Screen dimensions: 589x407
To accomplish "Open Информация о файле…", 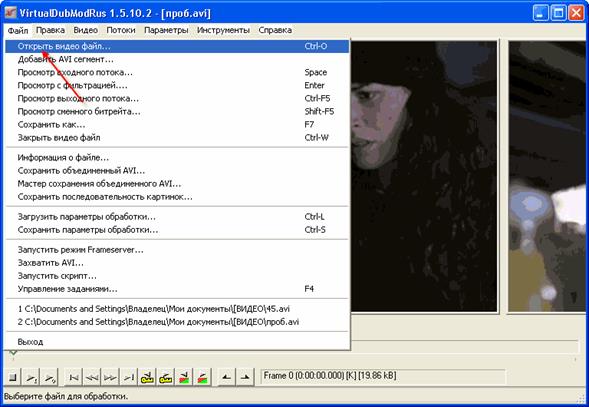I will click(x=177, y=157).
